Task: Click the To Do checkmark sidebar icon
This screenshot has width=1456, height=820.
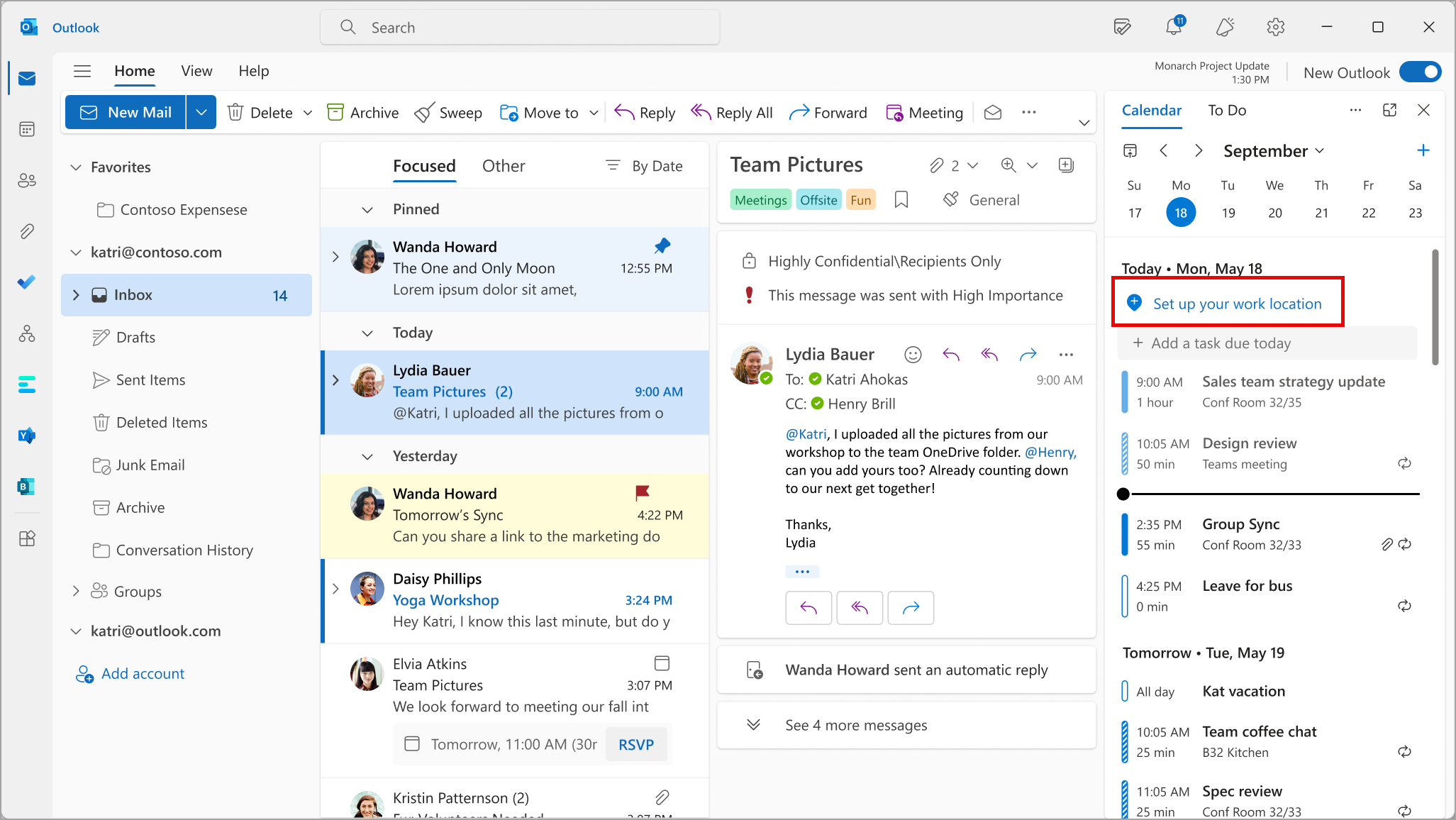Action: point(27,282)
